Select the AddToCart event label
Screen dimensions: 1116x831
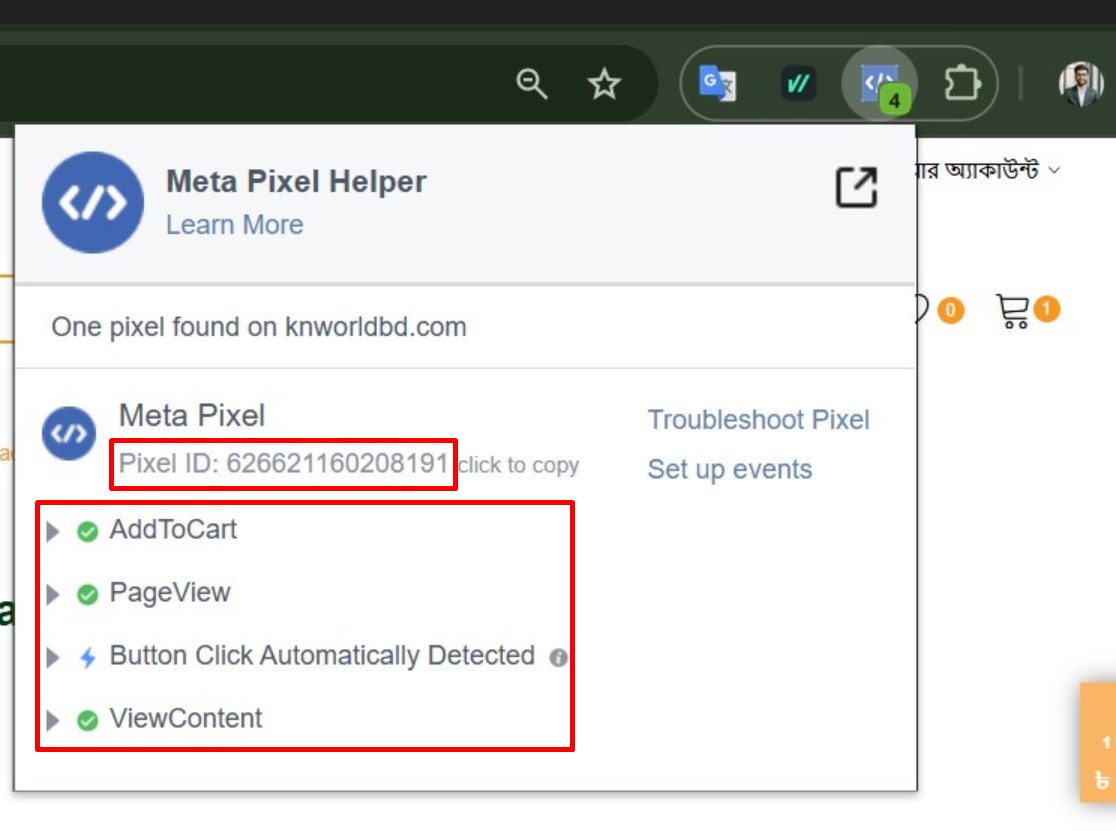pyautogui.click(x=173, y=530)
